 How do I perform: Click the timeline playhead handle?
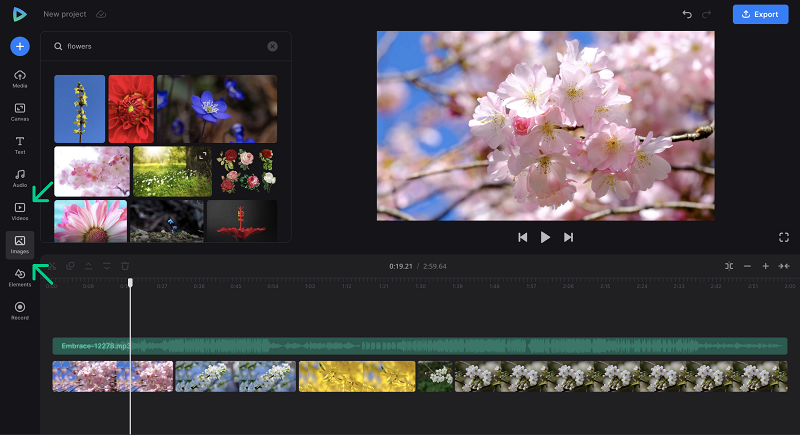[130, 283]
